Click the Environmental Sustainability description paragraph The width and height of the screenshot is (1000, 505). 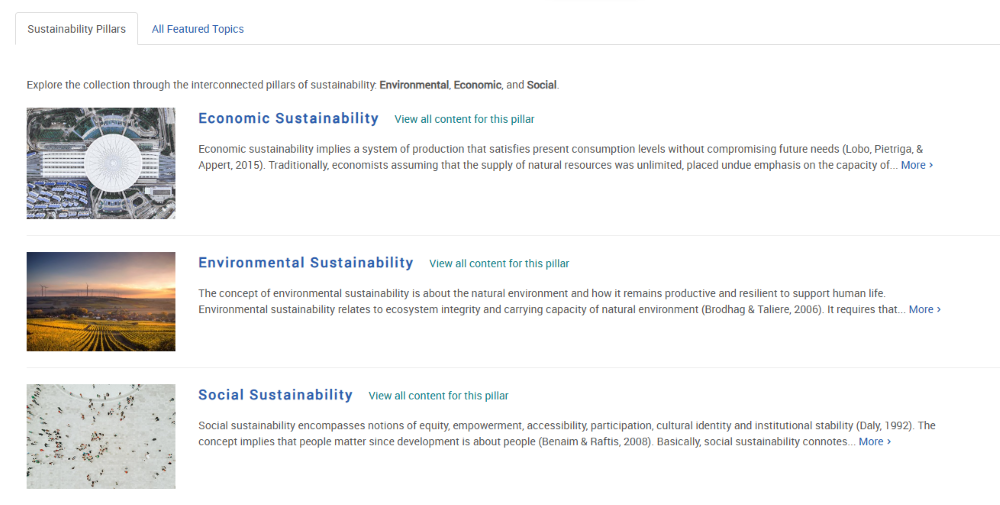coord(570,301)
